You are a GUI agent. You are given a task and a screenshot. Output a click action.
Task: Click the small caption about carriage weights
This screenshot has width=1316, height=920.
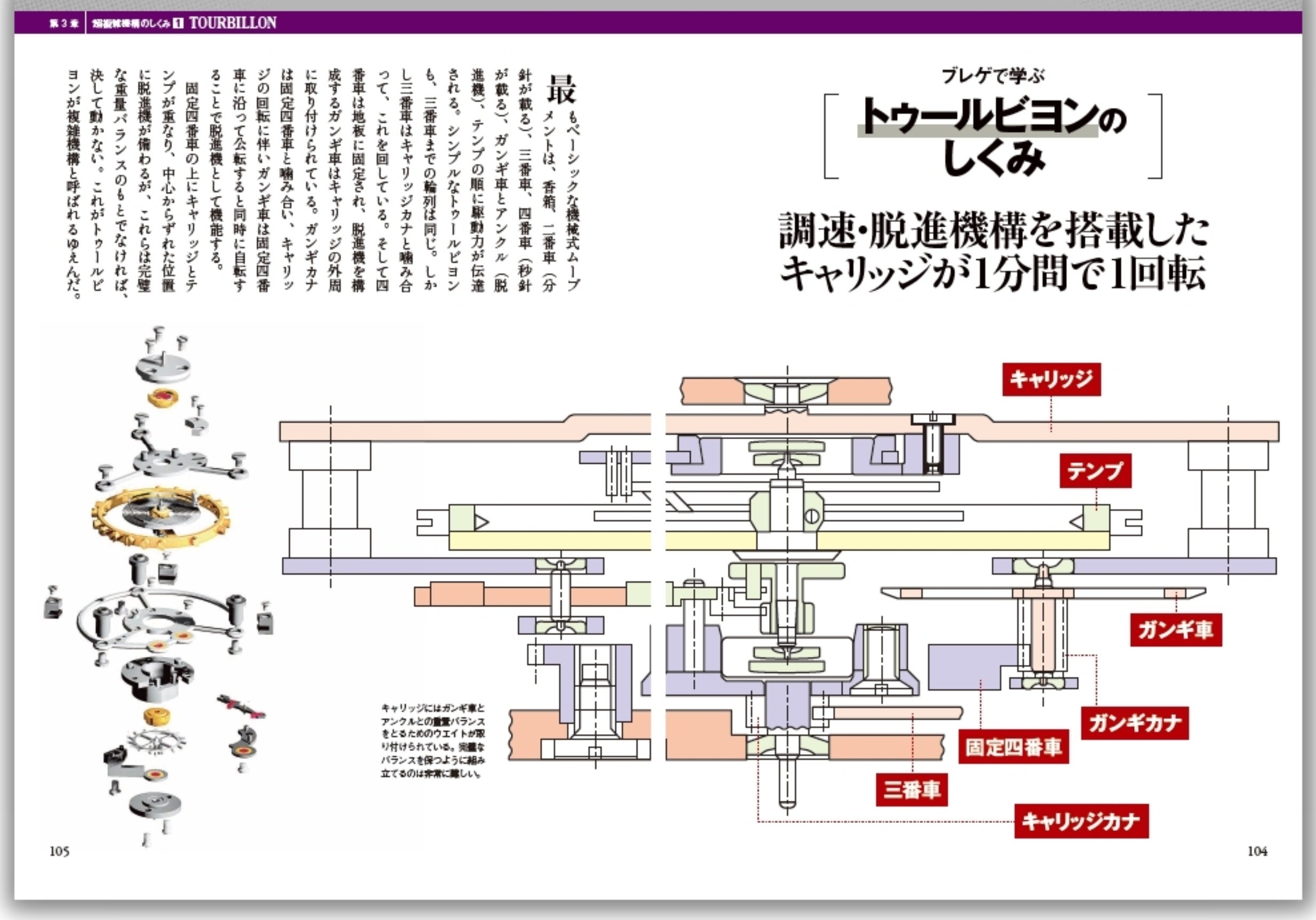pyautogui.click(x=433, y=741)
